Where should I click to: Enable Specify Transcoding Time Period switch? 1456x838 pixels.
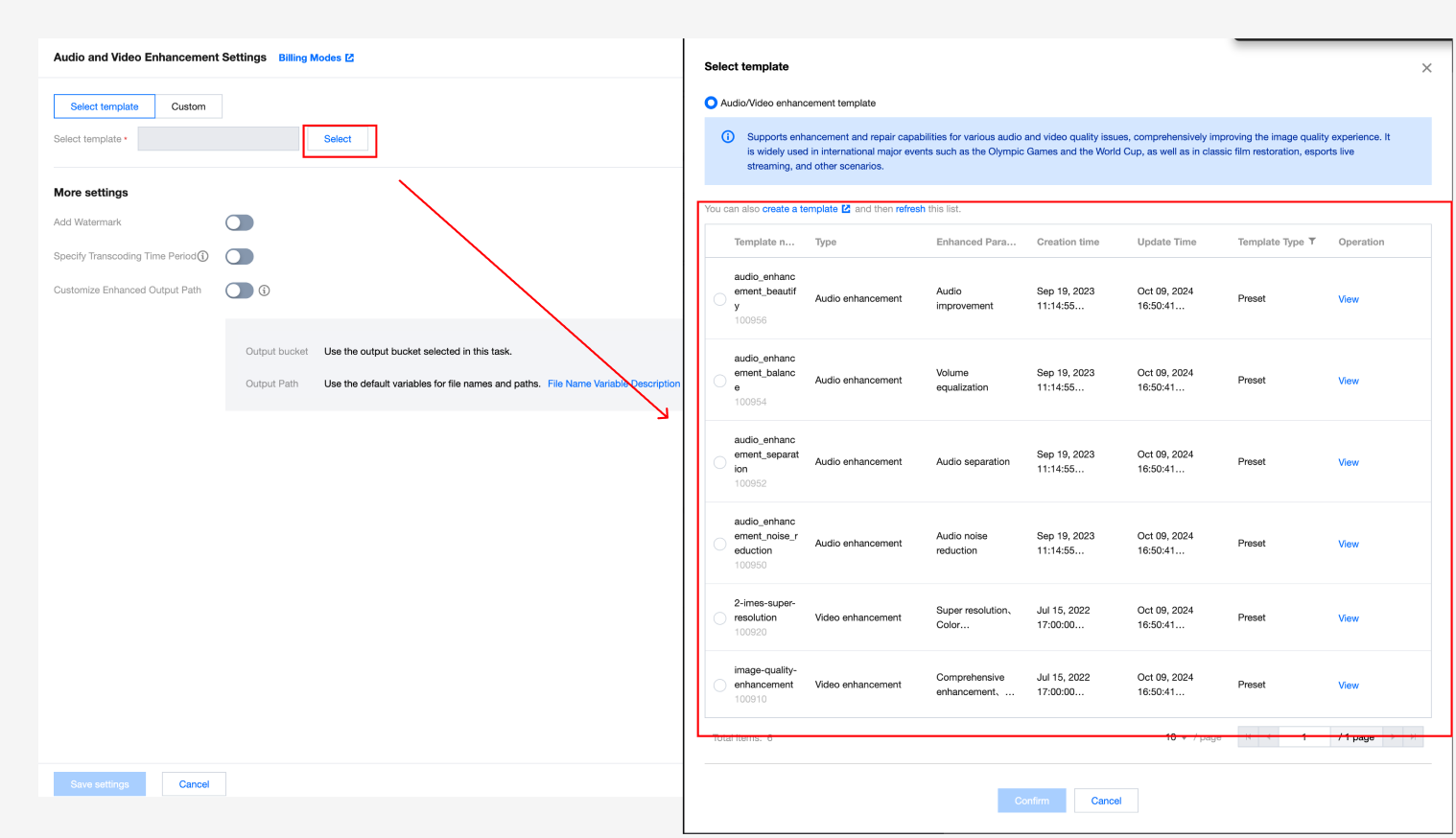point(240,256)
